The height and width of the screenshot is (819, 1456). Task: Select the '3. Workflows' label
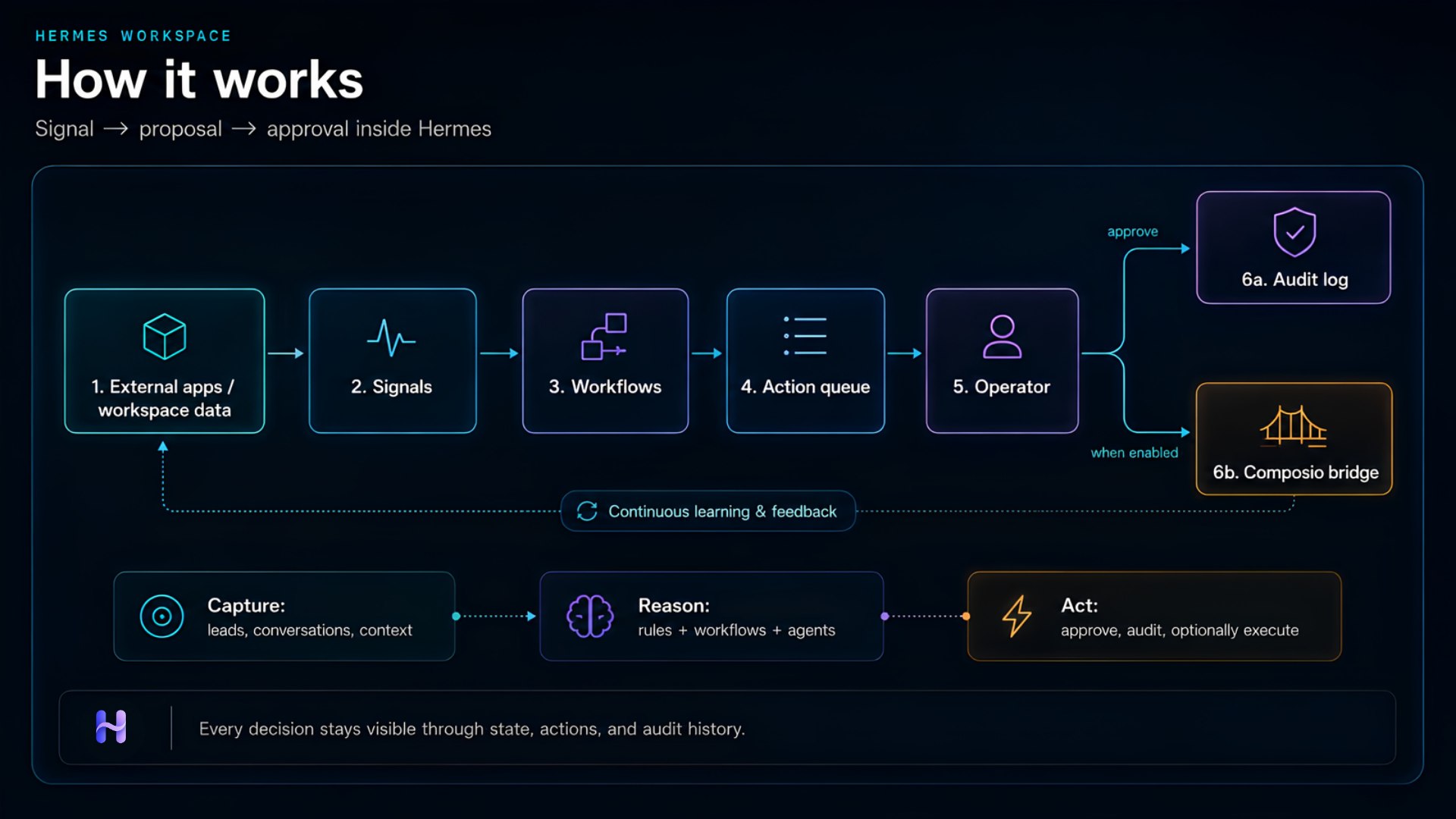tap(605, 387)
